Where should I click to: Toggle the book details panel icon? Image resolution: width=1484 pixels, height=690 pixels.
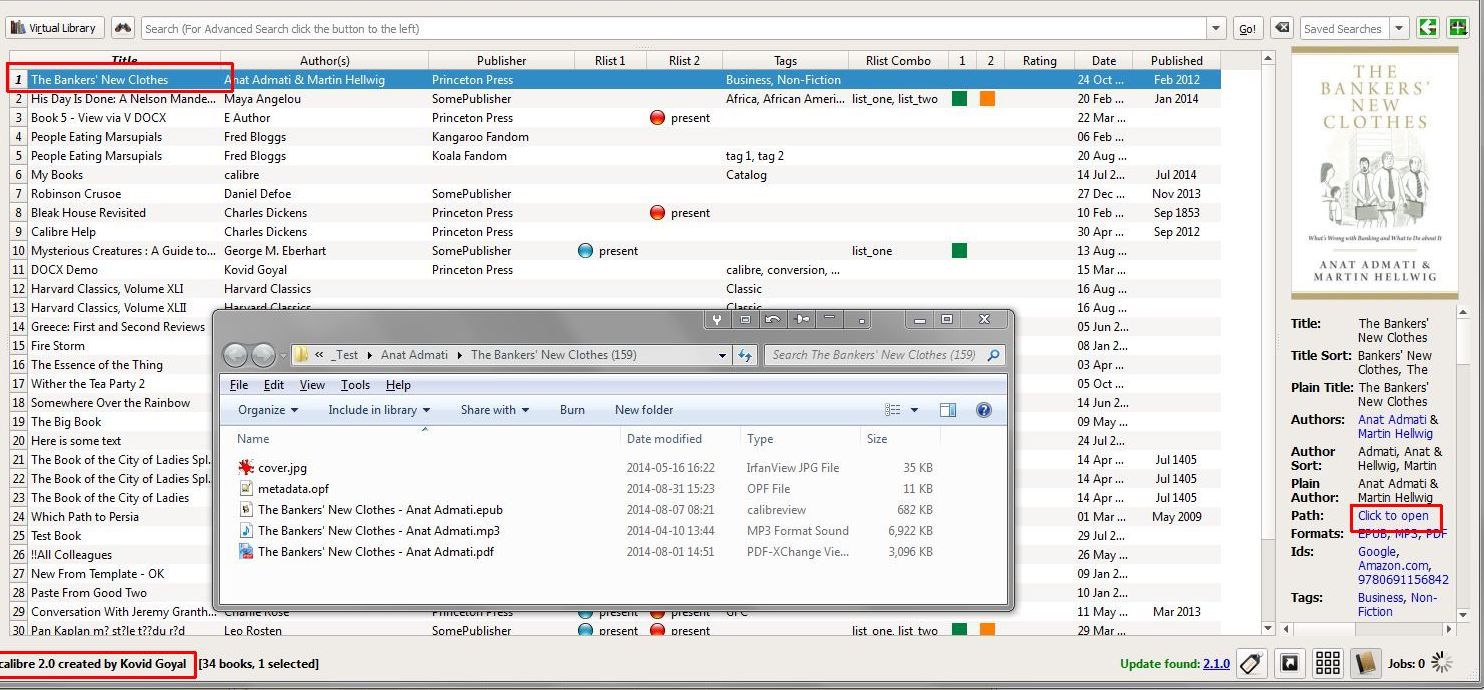coord(1365,663)
